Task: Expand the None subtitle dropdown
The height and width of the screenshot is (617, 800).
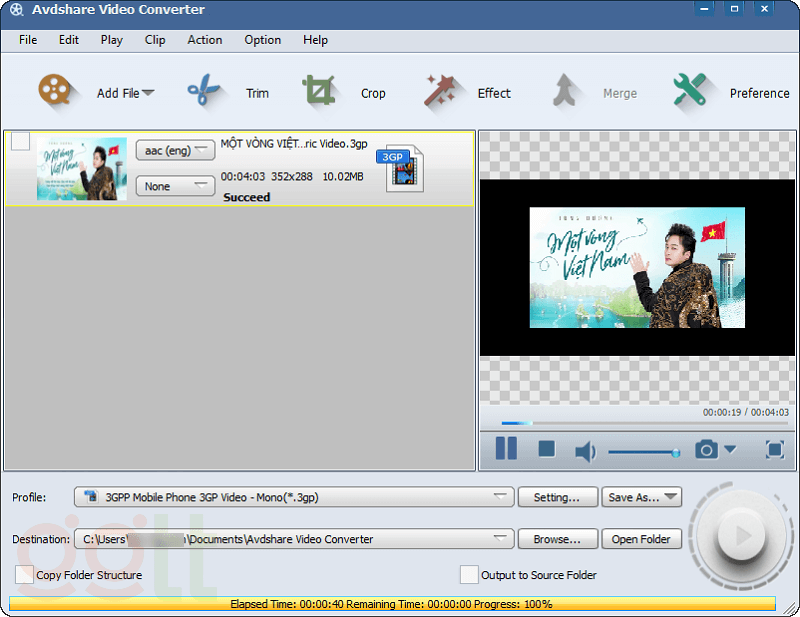Action: click(x=175, y=186)
